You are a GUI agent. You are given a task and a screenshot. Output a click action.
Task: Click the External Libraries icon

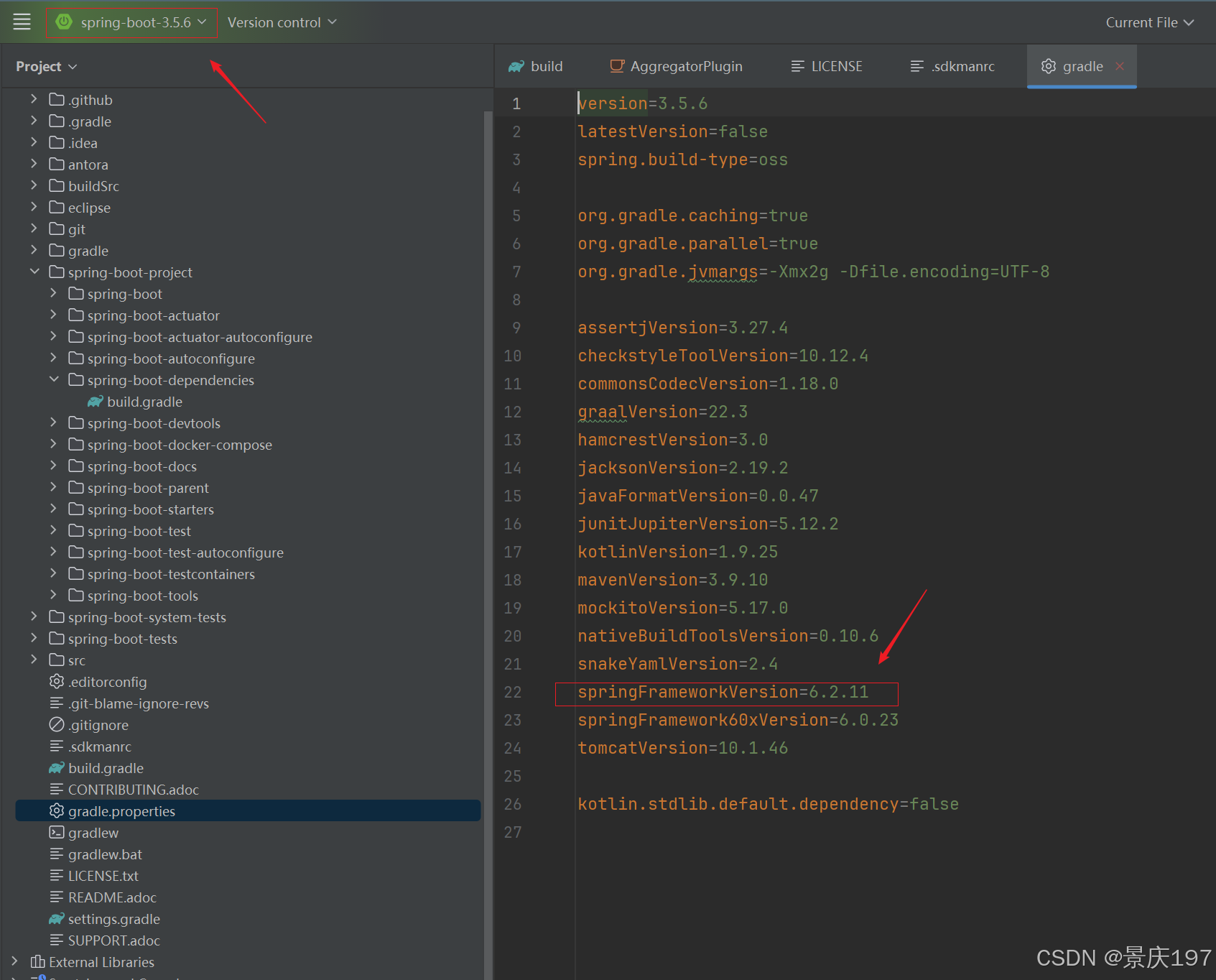tap(40, 961)
